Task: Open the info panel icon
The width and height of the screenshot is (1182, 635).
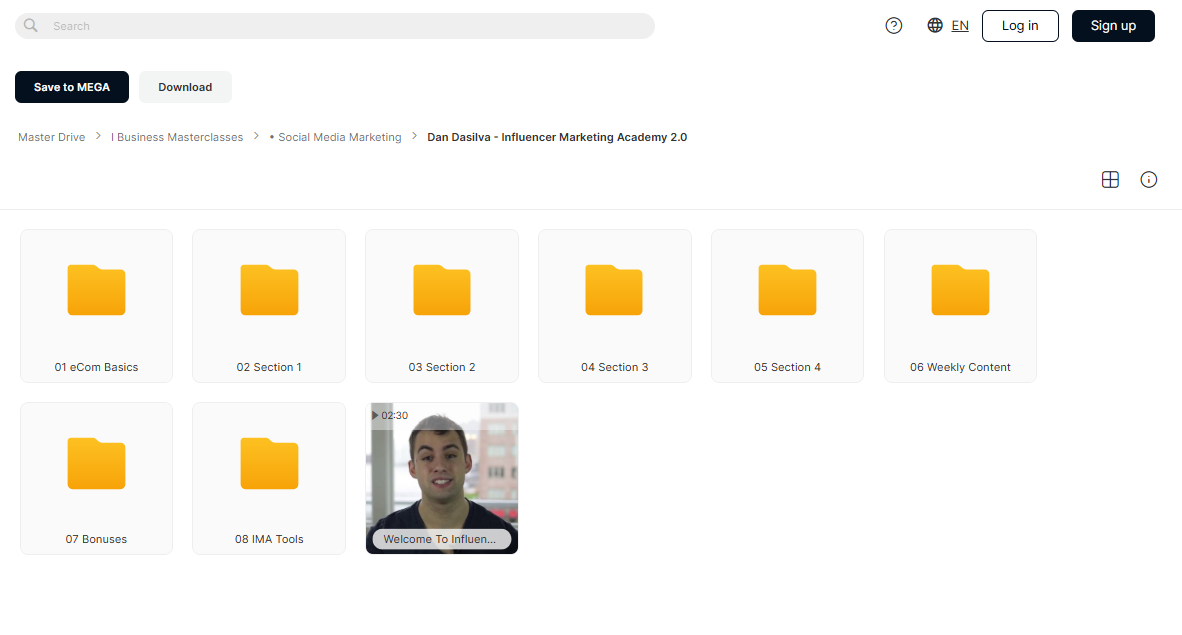Action: 1148,179
